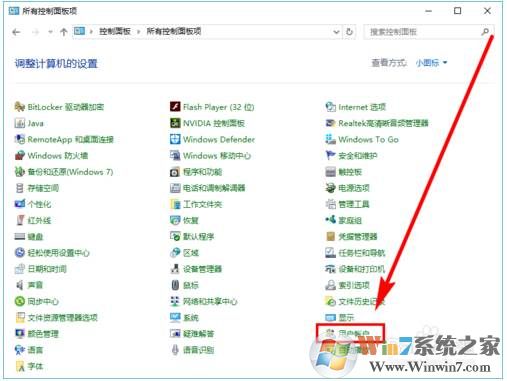The width and height of the screenshot is (507, 381).
Task: Open 声音 settings
Action: [29, 285]
